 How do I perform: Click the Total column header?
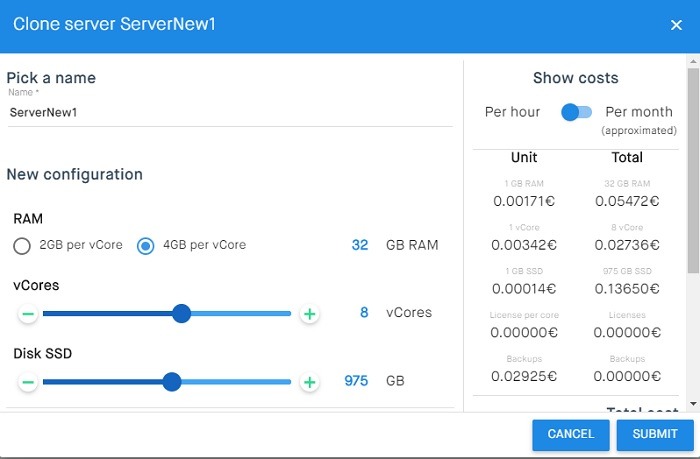tap(627, 157)
